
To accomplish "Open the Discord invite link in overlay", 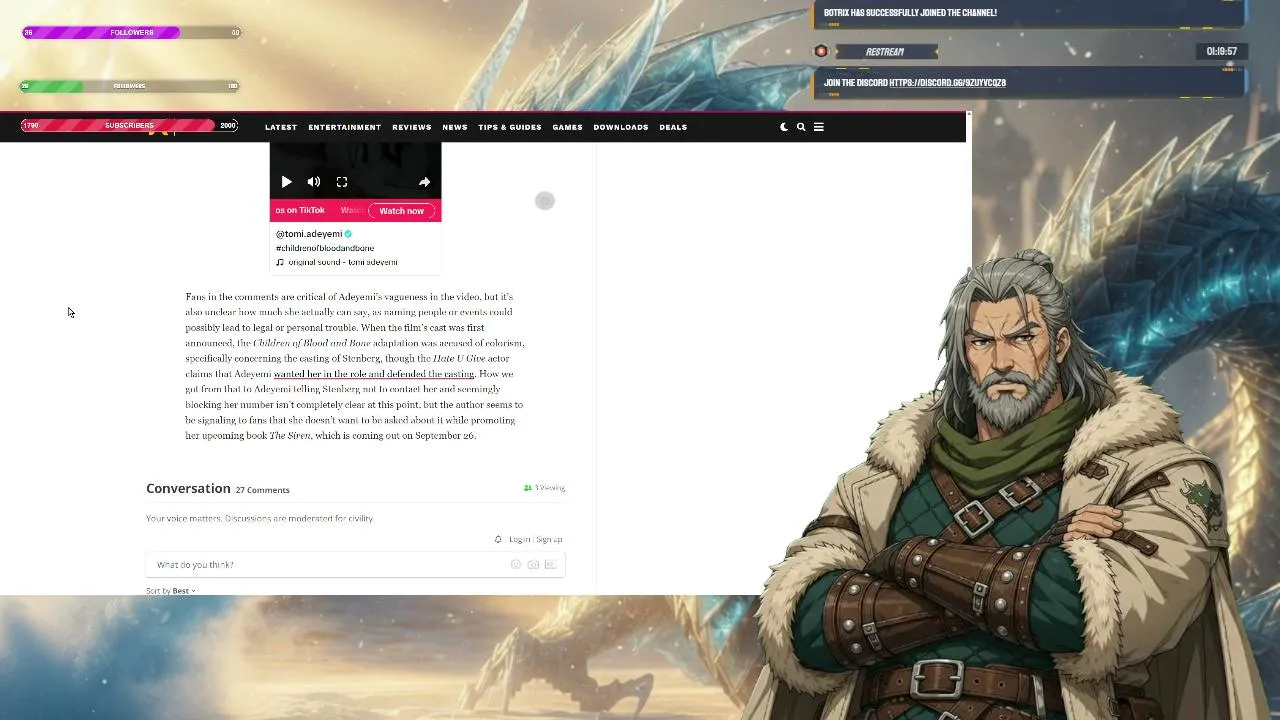I will (947, 83).
